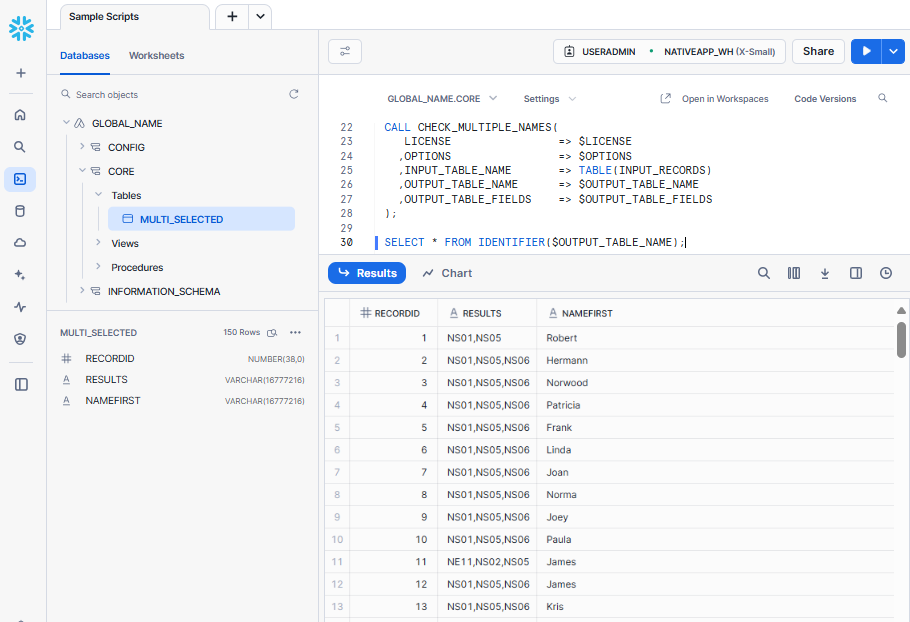Viewport: 910px width, 622px height.
Task: Switch to the Worksheets tab
Action: click(157, 56)
